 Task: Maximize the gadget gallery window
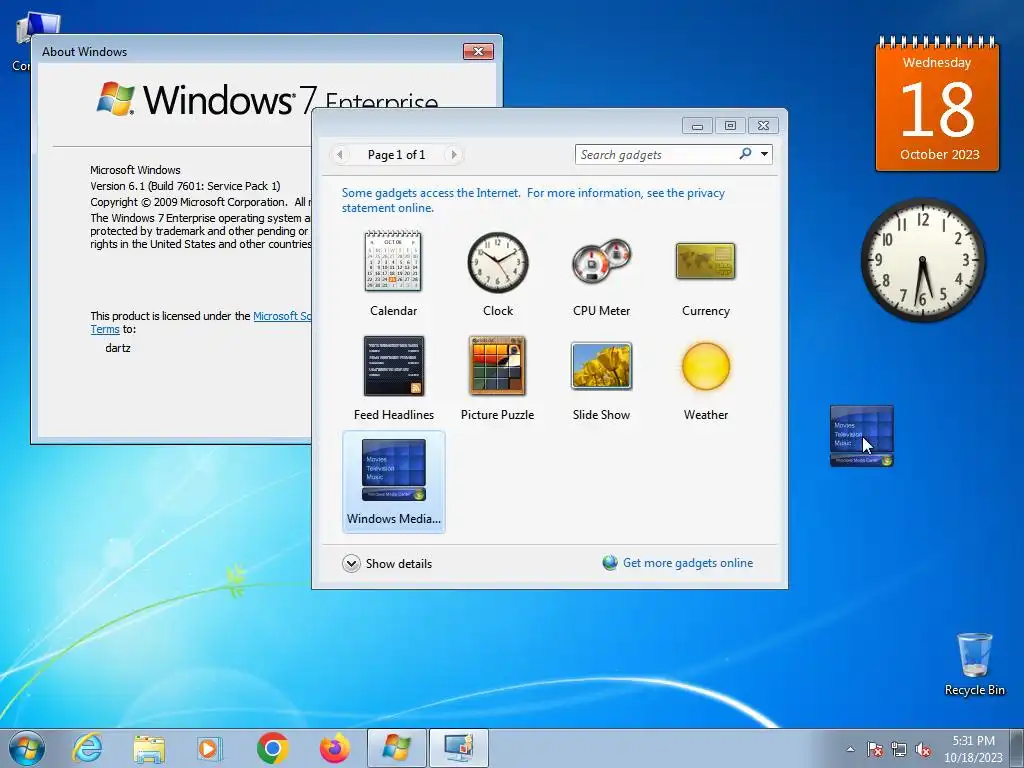coord(730,125)
